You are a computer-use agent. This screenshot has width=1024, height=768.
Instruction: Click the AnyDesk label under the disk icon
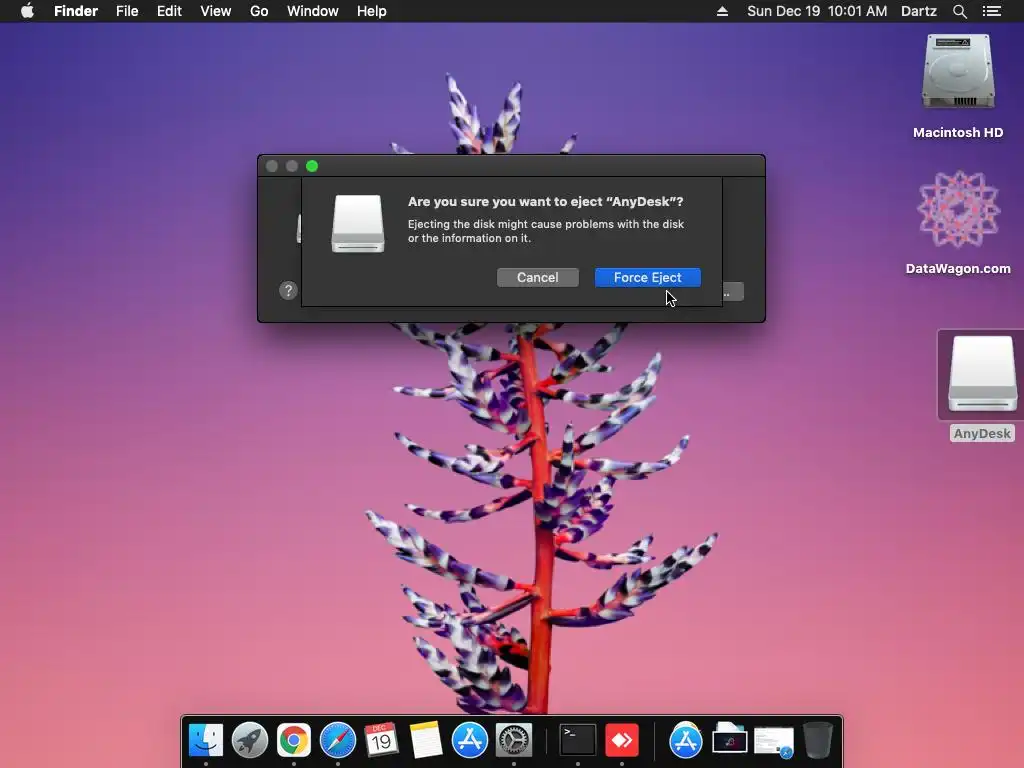[982, 434]
